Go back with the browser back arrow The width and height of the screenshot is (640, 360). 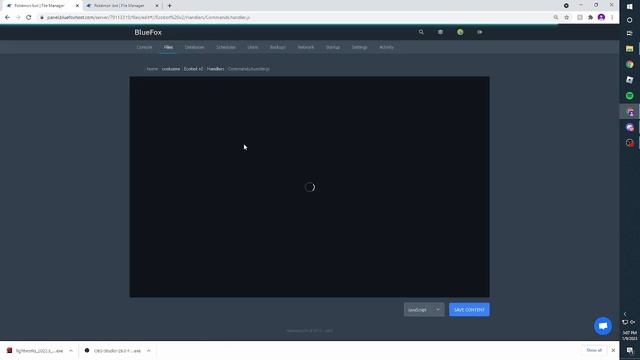(7, 18)
